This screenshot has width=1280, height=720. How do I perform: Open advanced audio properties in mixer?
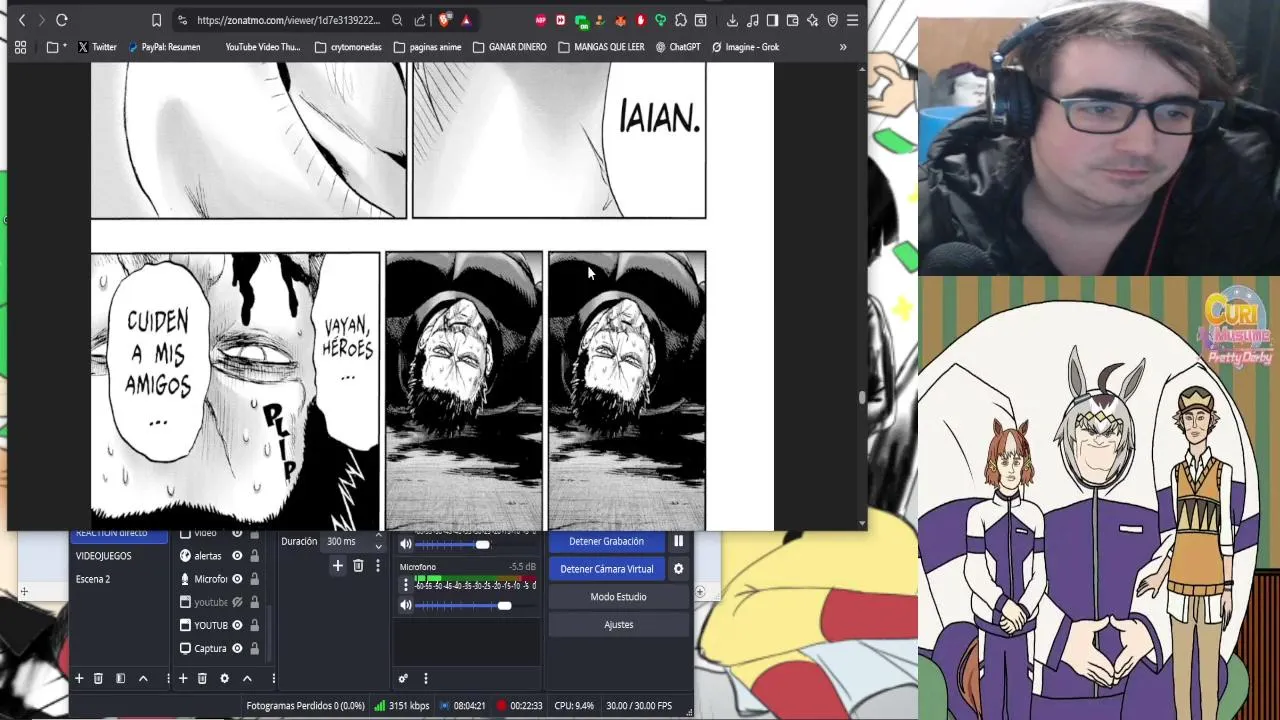403,678
